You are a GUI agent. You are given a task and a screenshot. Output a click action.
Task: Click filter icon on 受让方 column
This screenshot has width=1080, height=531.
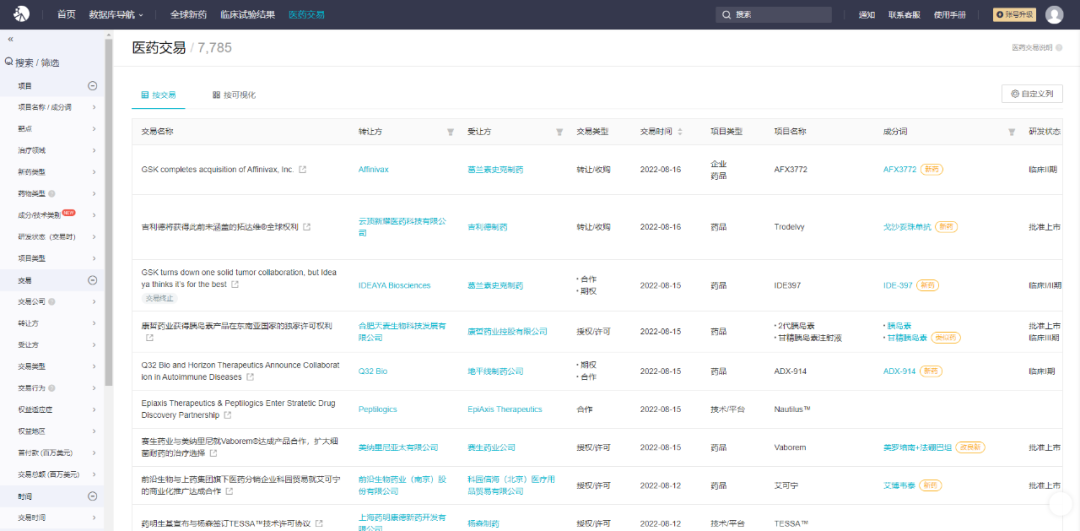pyautogui.click(x=559, y=132)
